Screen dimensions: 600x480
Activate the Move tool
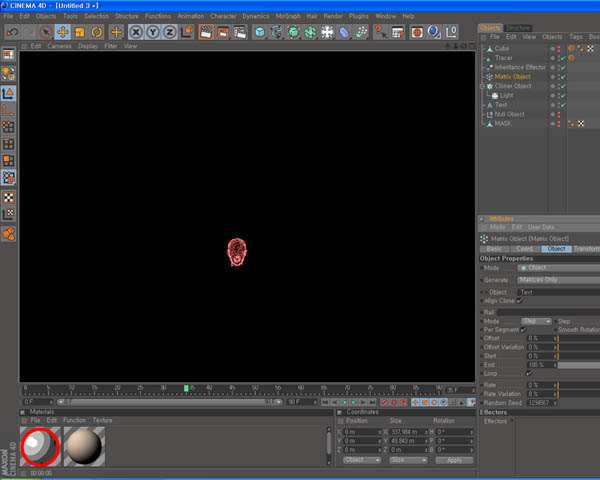pyautogui.click(x=63, y=32)
